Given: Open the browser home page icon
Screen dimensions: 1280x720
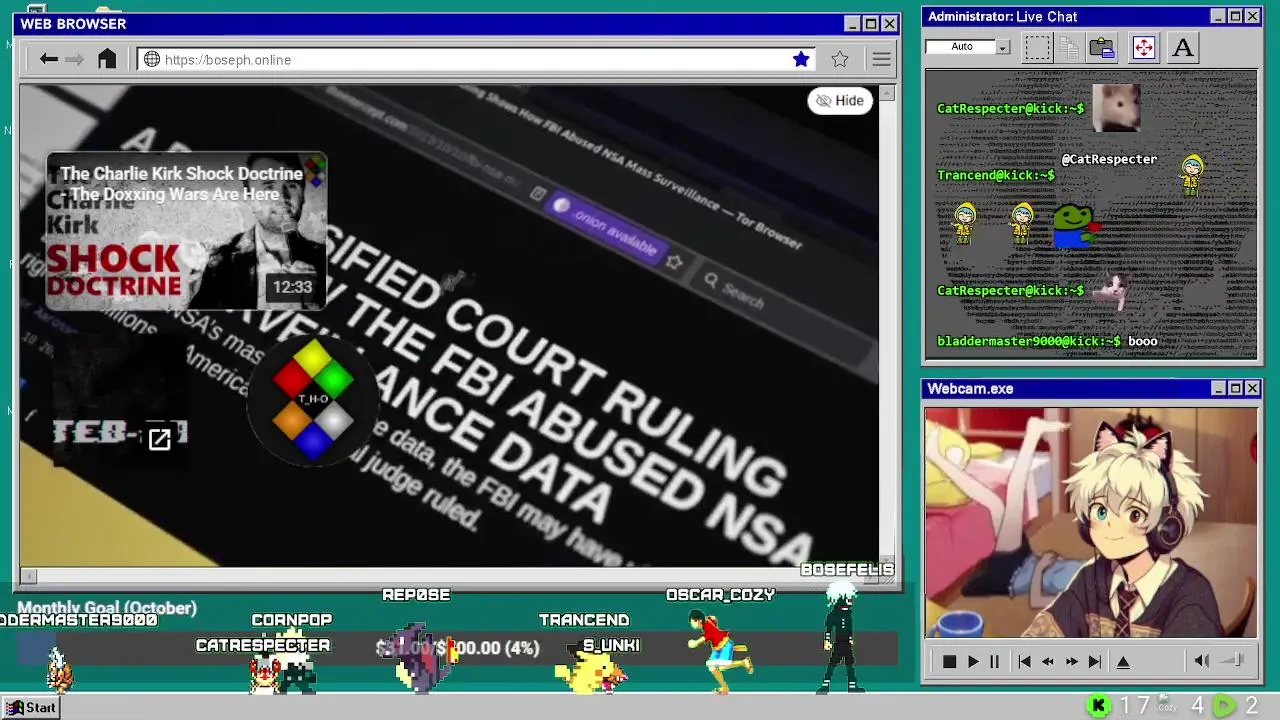Looking at the screenshot, I should click(x=107, y=59).
